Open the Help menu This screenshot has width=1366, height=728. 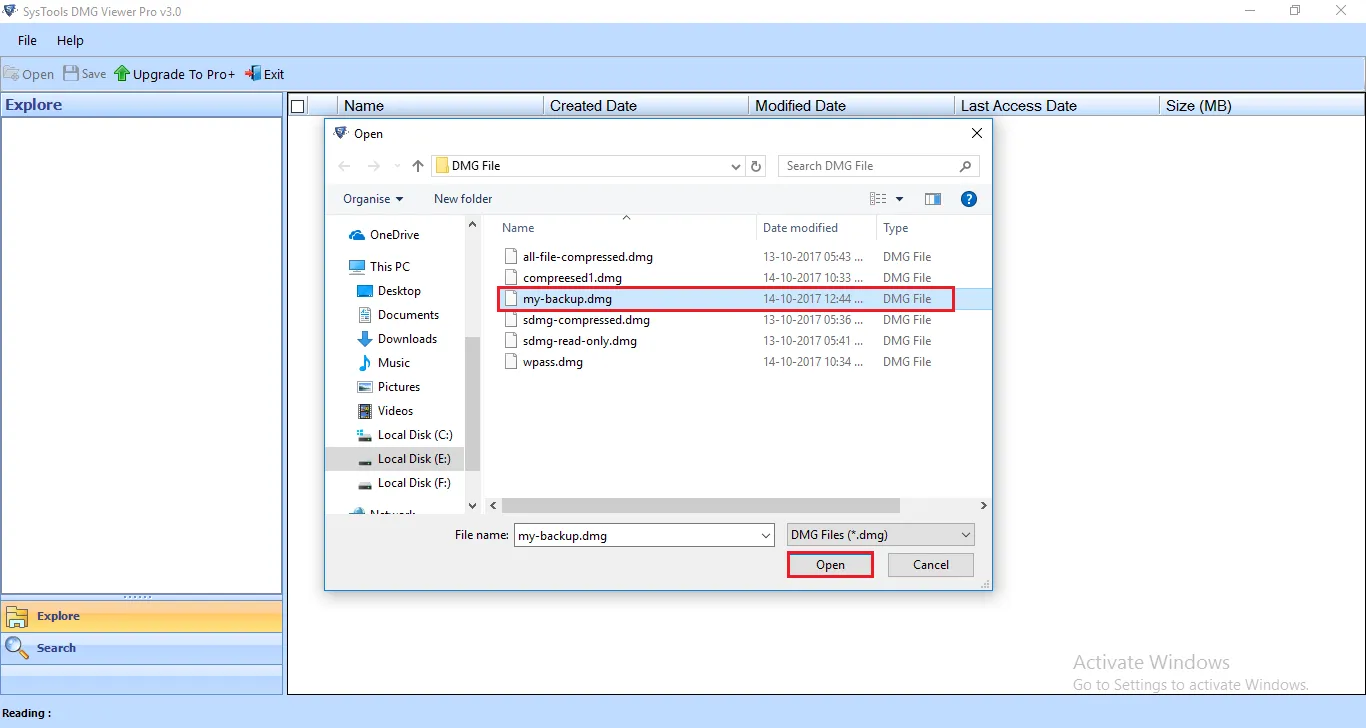coord(70,41)
